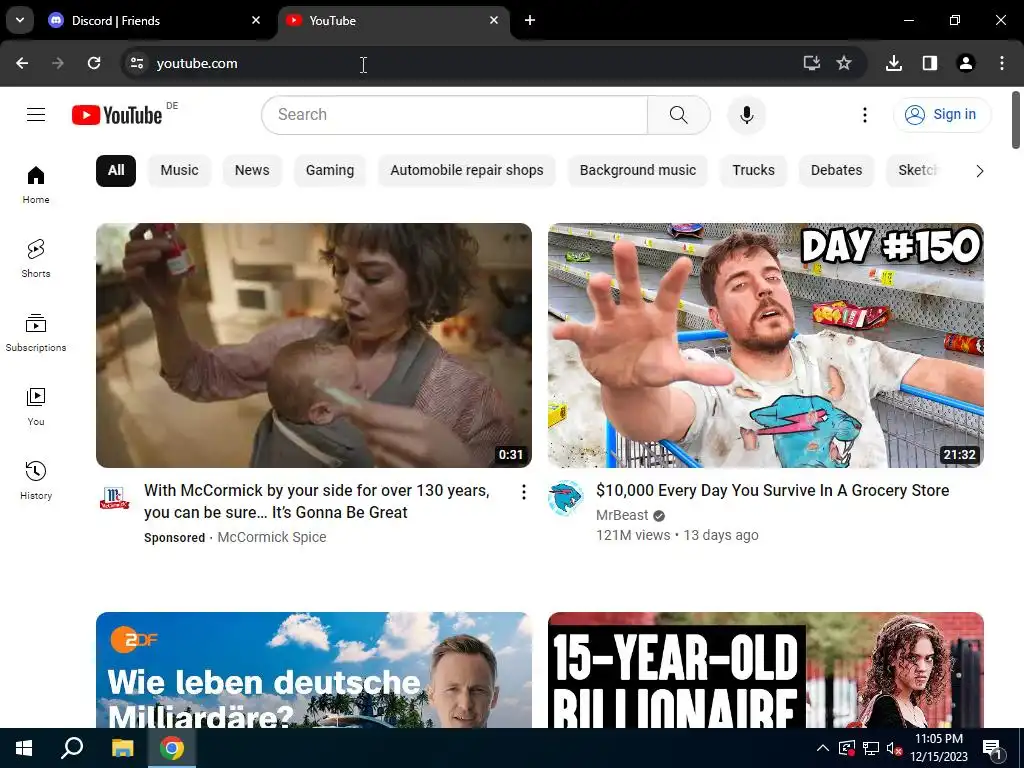Open YouTube settings three-dot menu

pyautogui.click(x=865, y=115)
